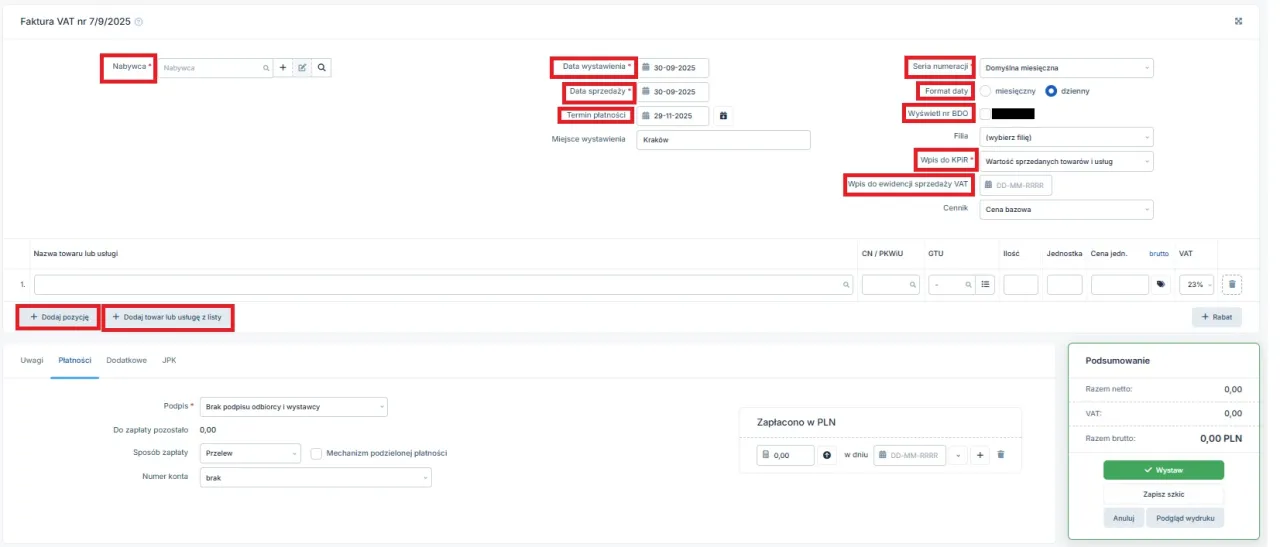Open the small dropdown after payment date
The image size is (1280, 547).
pyautogui.click(x=959, y=455)
